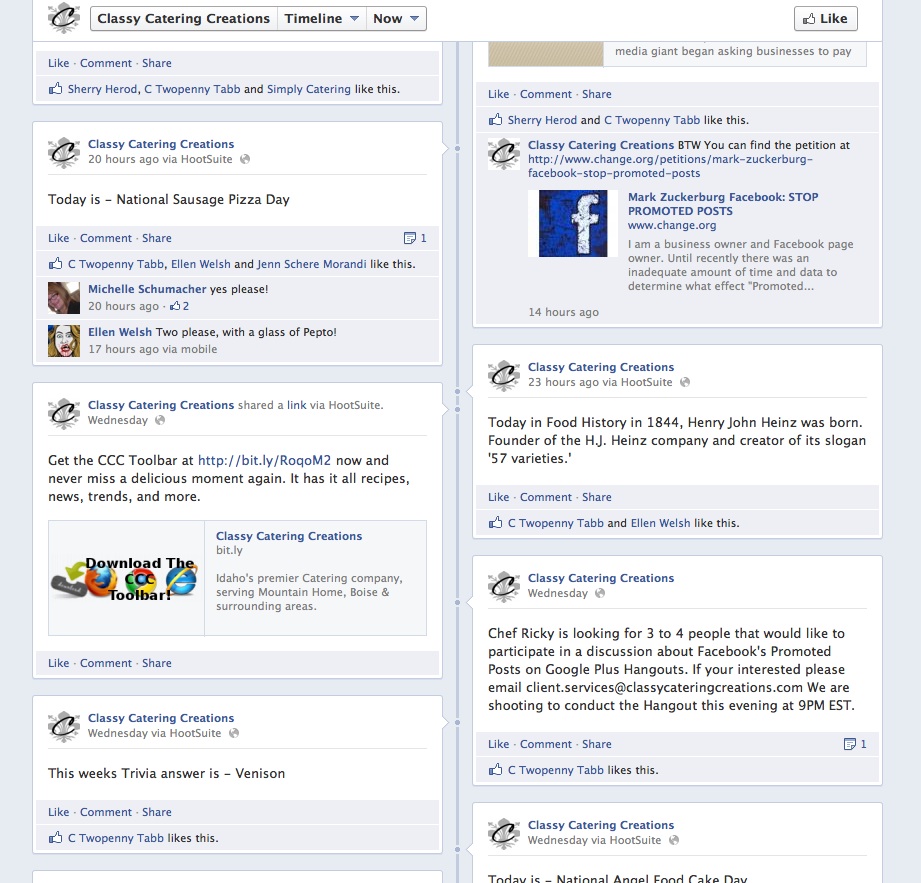The height and width of the screenshot is (883, 921).
Task: Click the Facebook logo petition thumbnail
Action: 573,223
